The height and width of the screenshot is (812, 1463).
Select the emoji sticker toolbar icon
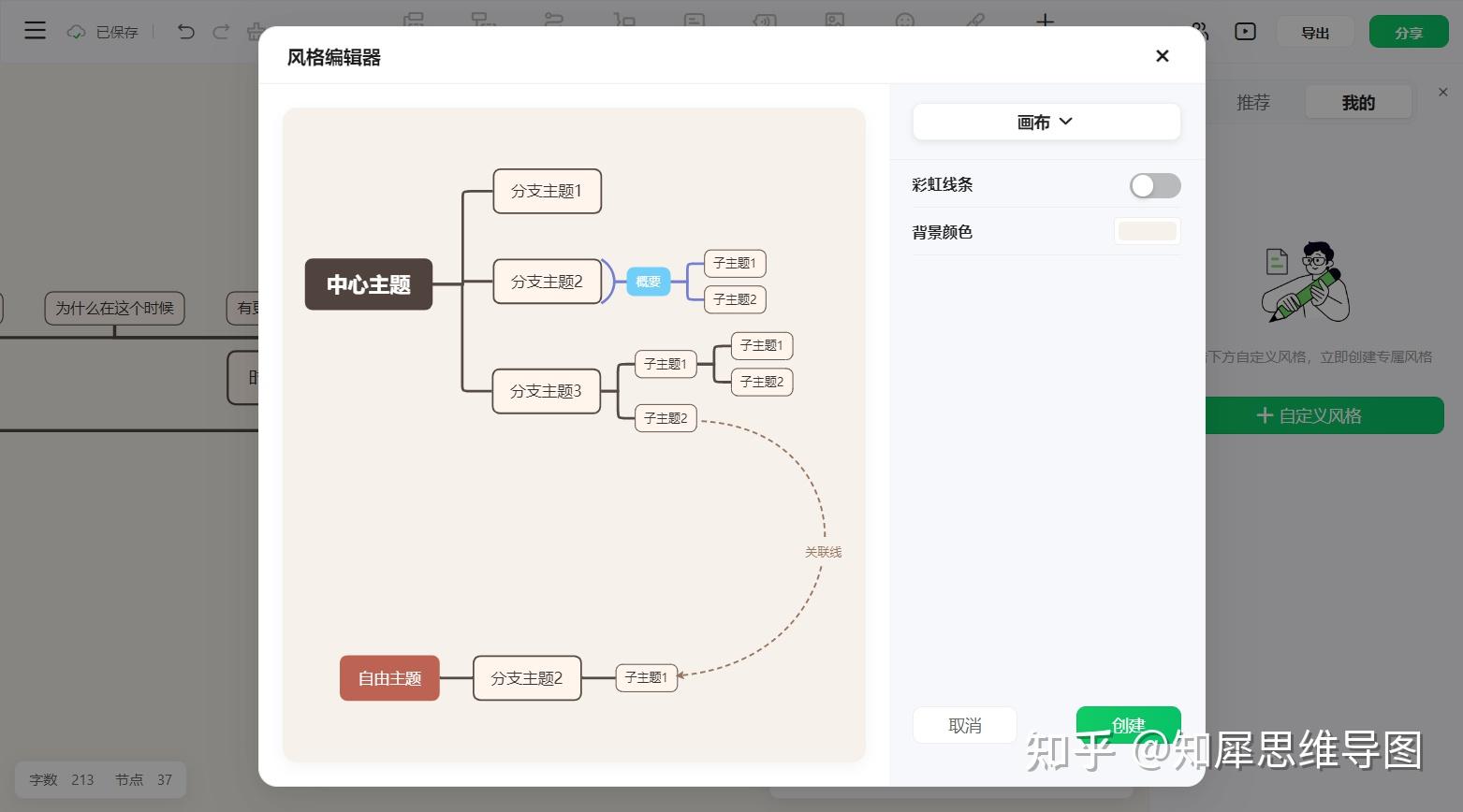[x=903, y=21]
